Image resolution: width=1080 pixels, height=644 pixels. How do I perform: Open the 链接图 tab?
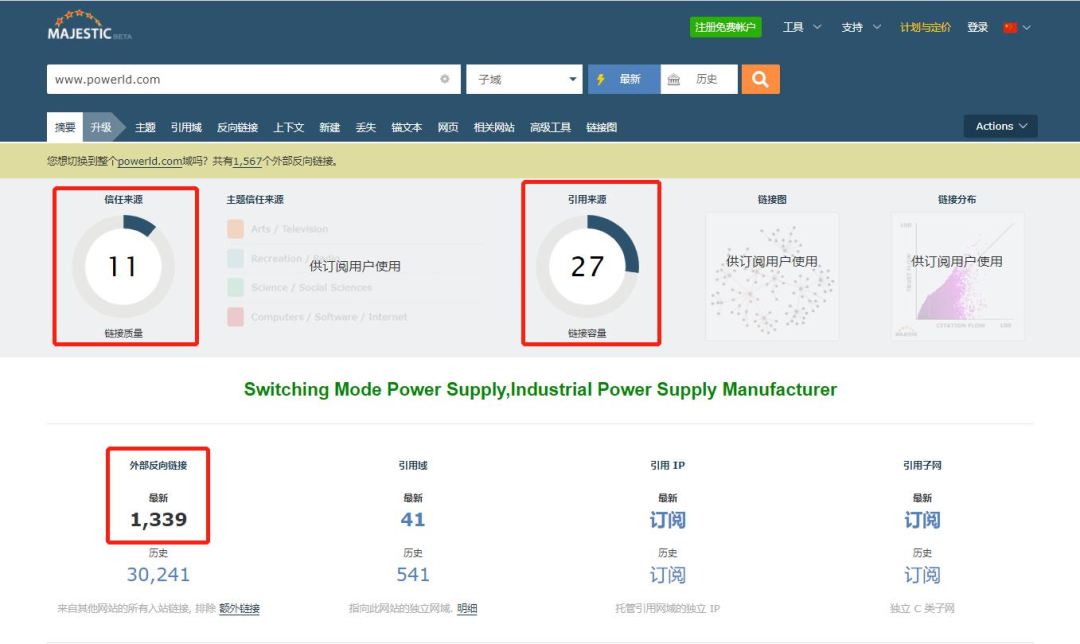[x=601, y=127]
